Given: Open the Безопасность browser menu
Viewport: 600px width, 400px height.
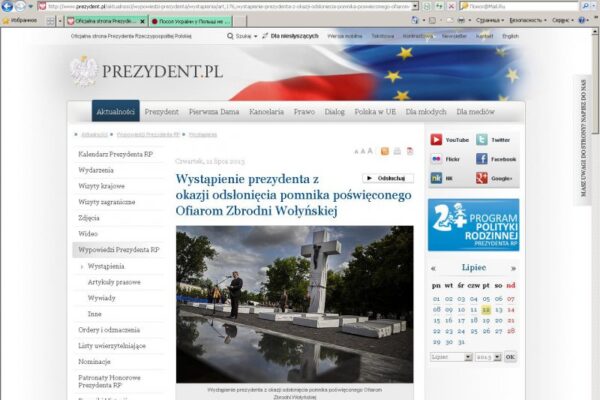Looking at the screenshot, I should (x=528, y=20).
